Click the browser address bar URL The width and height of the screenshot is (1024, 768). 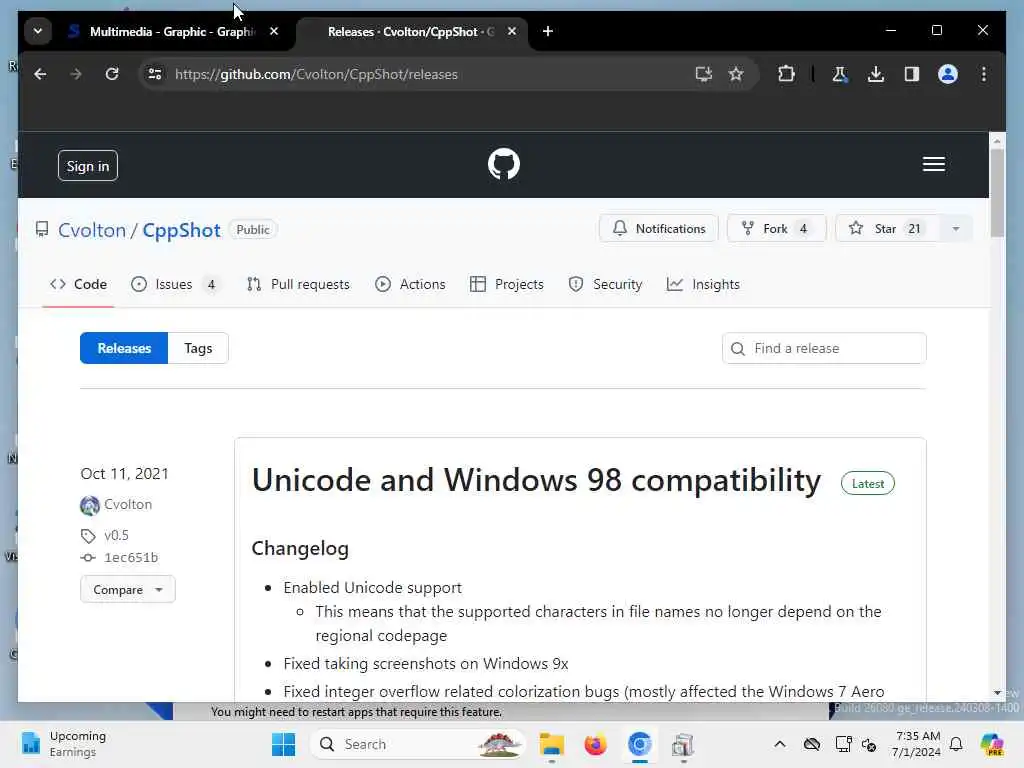click(316, 74)
